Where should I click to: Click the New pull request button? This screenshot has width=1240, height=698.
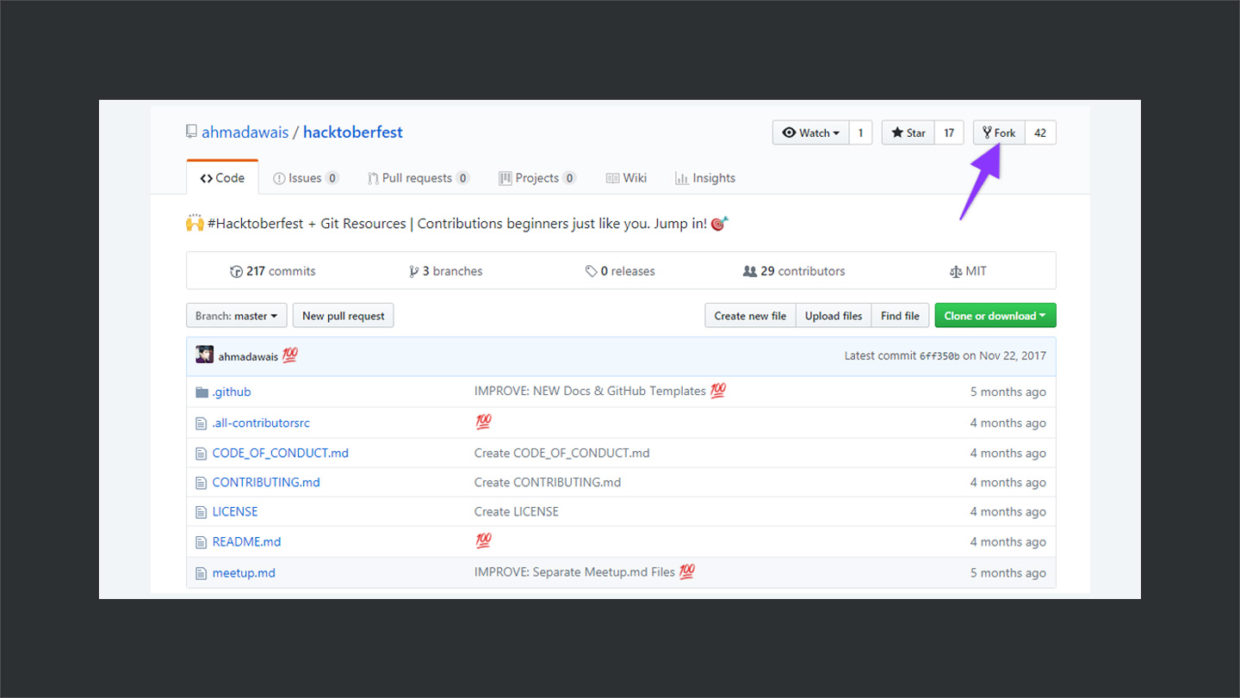[343, 315]
